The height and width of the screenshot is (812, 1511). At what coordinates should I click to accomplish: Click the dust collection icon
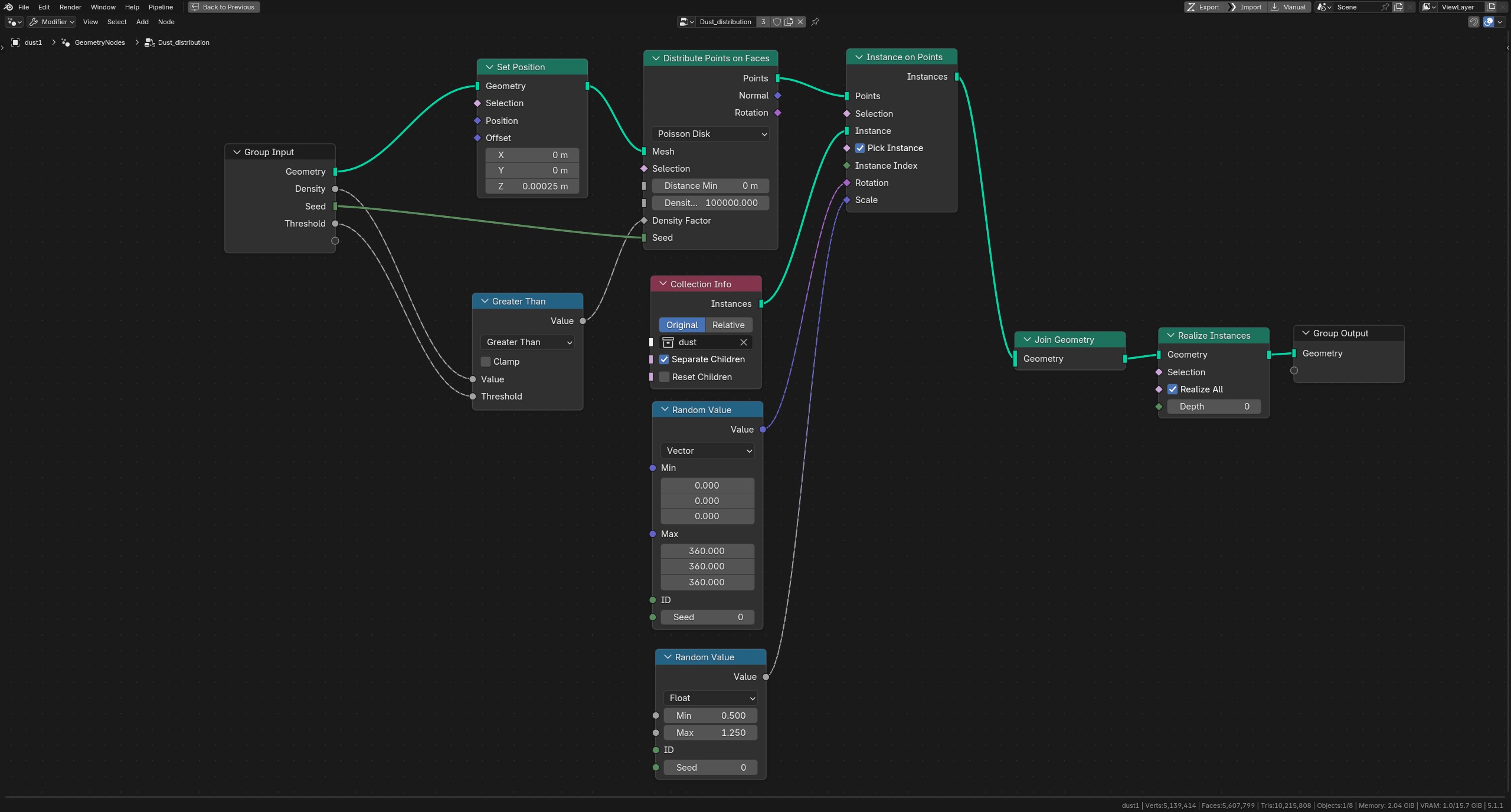point(668,342)
